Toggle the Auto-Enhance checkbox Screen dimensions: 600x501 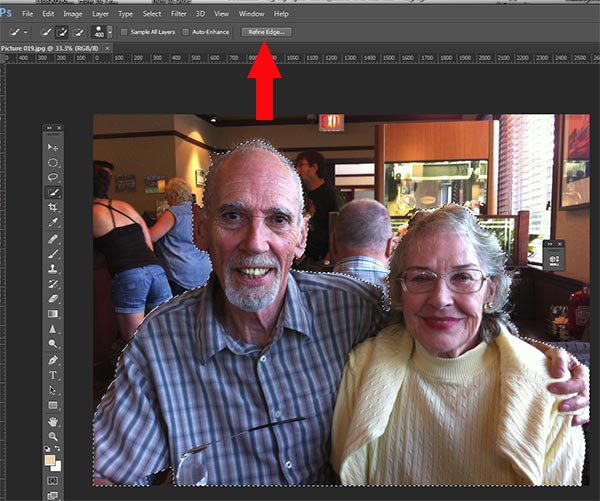pyautogui.click(x=186, y=32)
